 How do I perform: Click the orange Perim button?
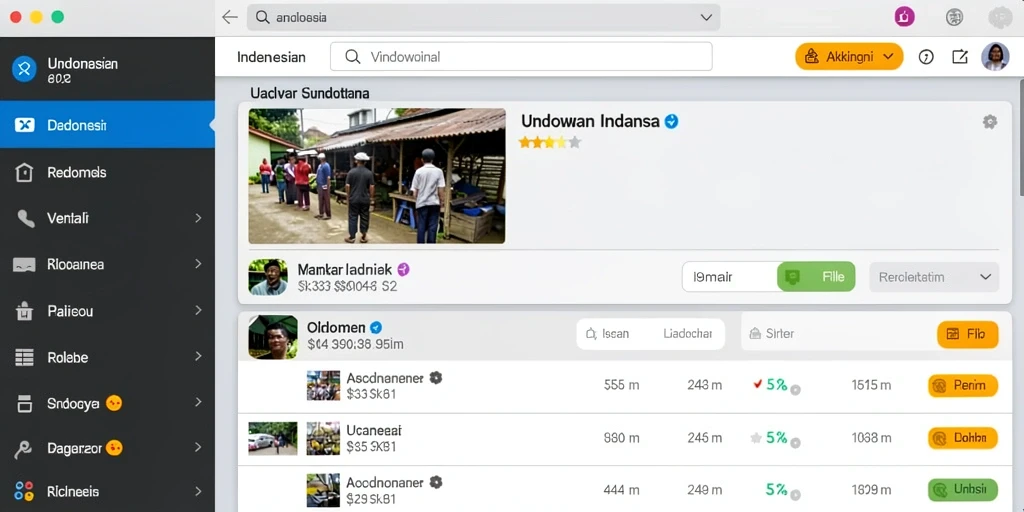pyautogui.click(x=962, y=385)
